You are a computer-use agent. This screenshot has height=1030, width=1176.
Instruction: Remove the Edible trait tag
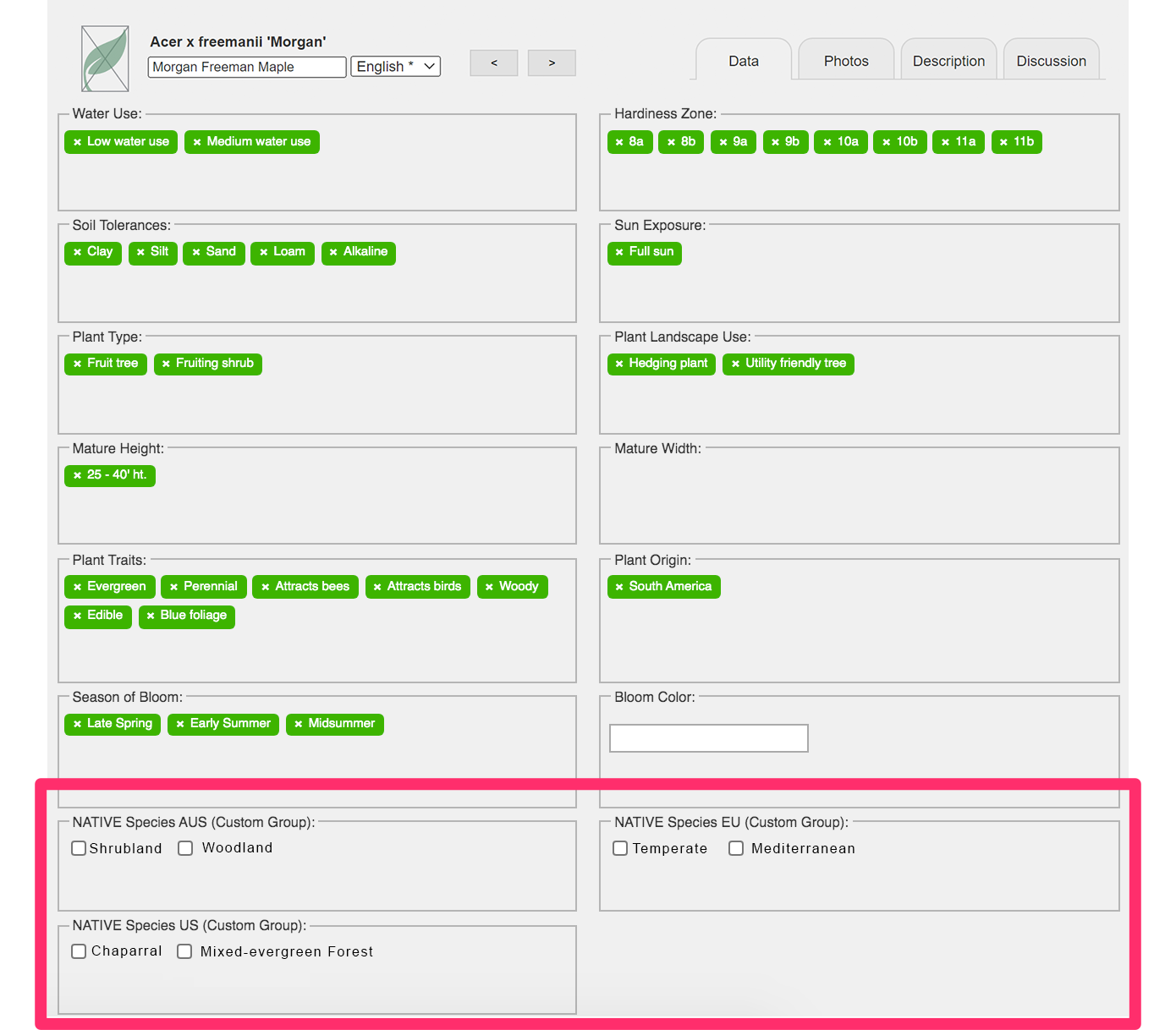77,616
